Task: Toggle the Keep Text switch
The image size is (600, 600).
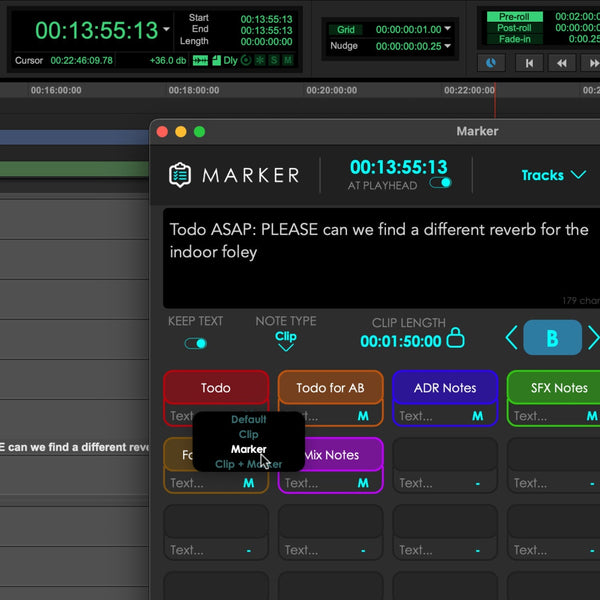Action: 196,343
